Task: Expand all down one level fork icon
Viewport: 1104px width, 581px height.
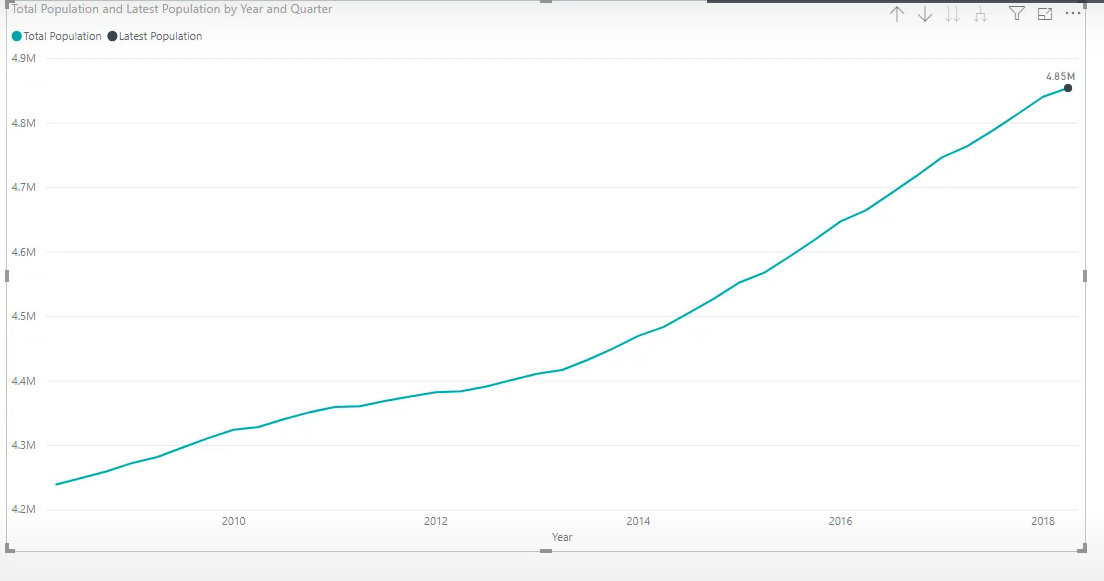Action: 980,14
